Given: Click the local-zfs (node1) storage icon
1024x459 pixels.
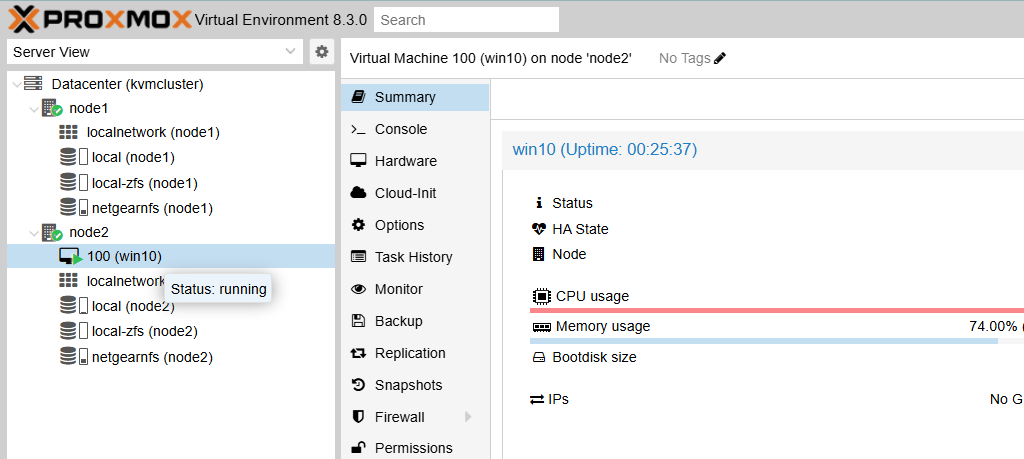Looking at the screenshot, I should [73, 183].
